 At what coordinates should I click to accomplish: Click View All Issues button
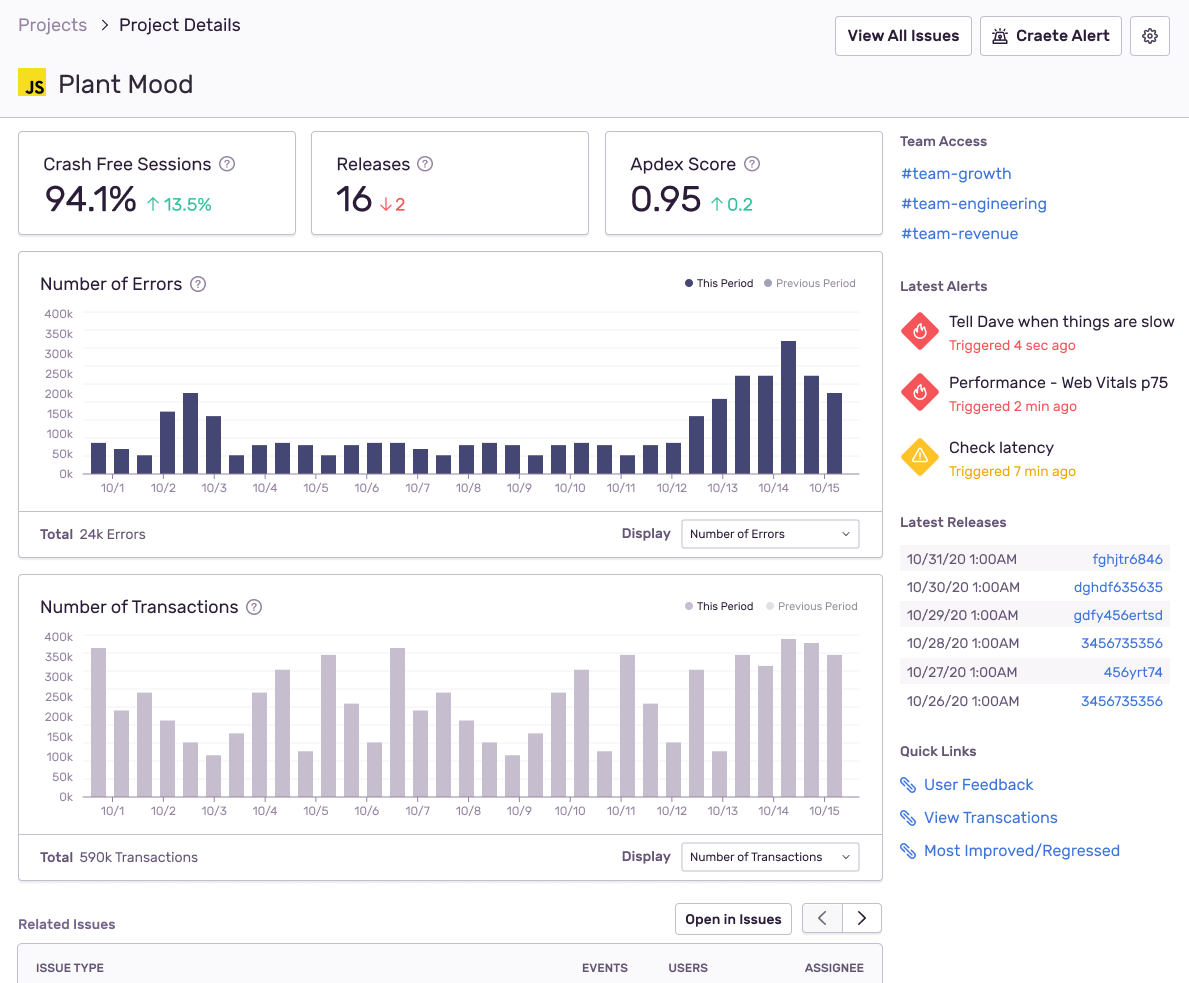coord(903,36)
